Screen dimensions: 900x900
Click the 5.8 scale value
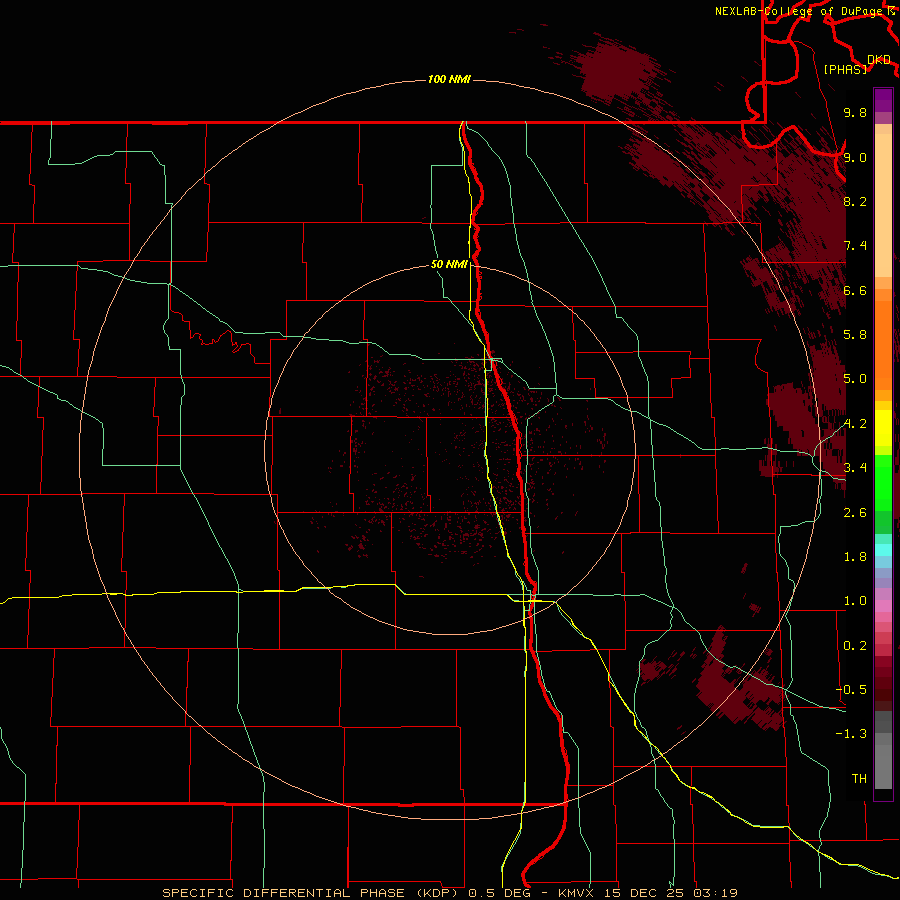[x=855, y=335]
